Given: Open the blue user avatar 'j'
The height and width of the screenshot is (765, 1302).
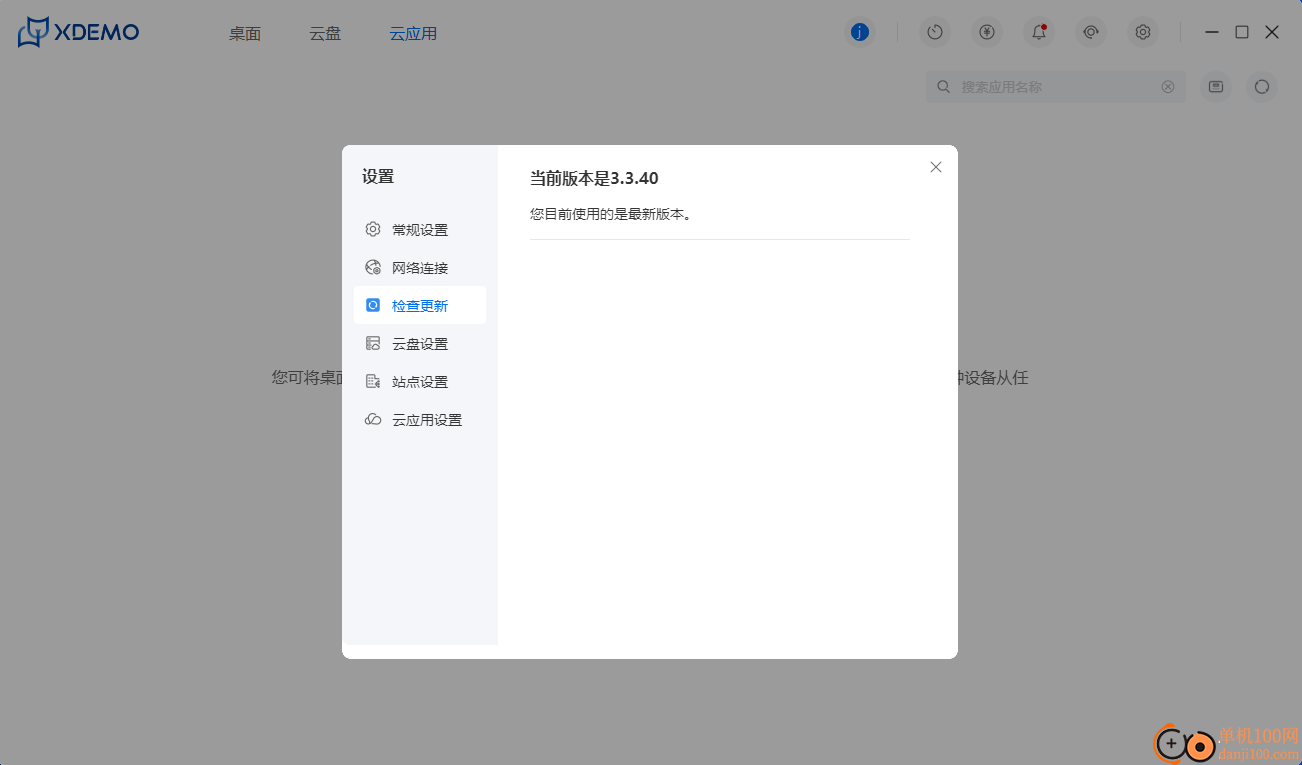Looking at the screenshot, I should (x=860, y=32).
